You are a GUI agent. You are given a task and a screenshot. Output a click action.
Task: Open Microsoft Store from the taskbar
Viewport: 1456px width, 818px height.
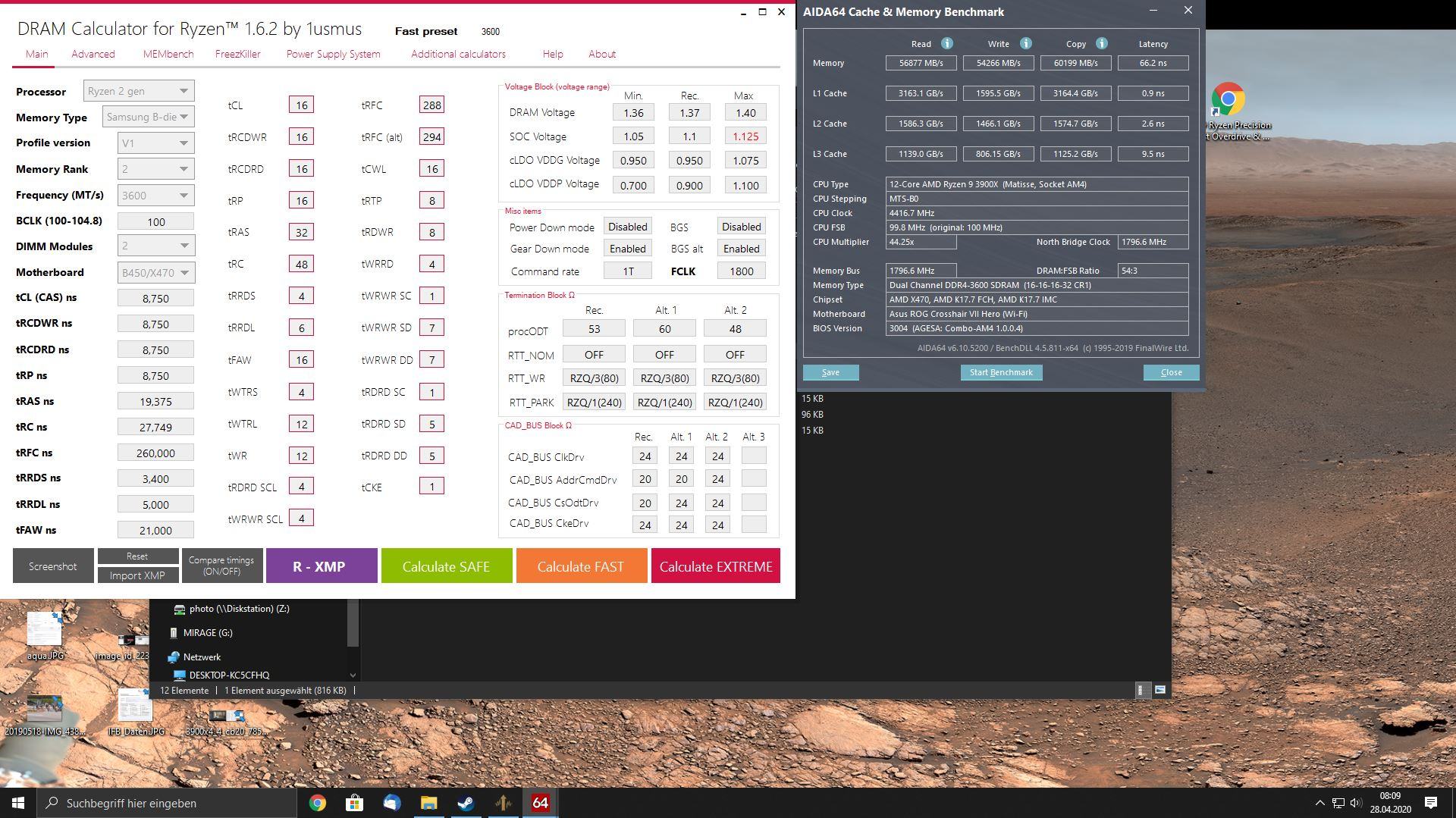tap(354, 803)
